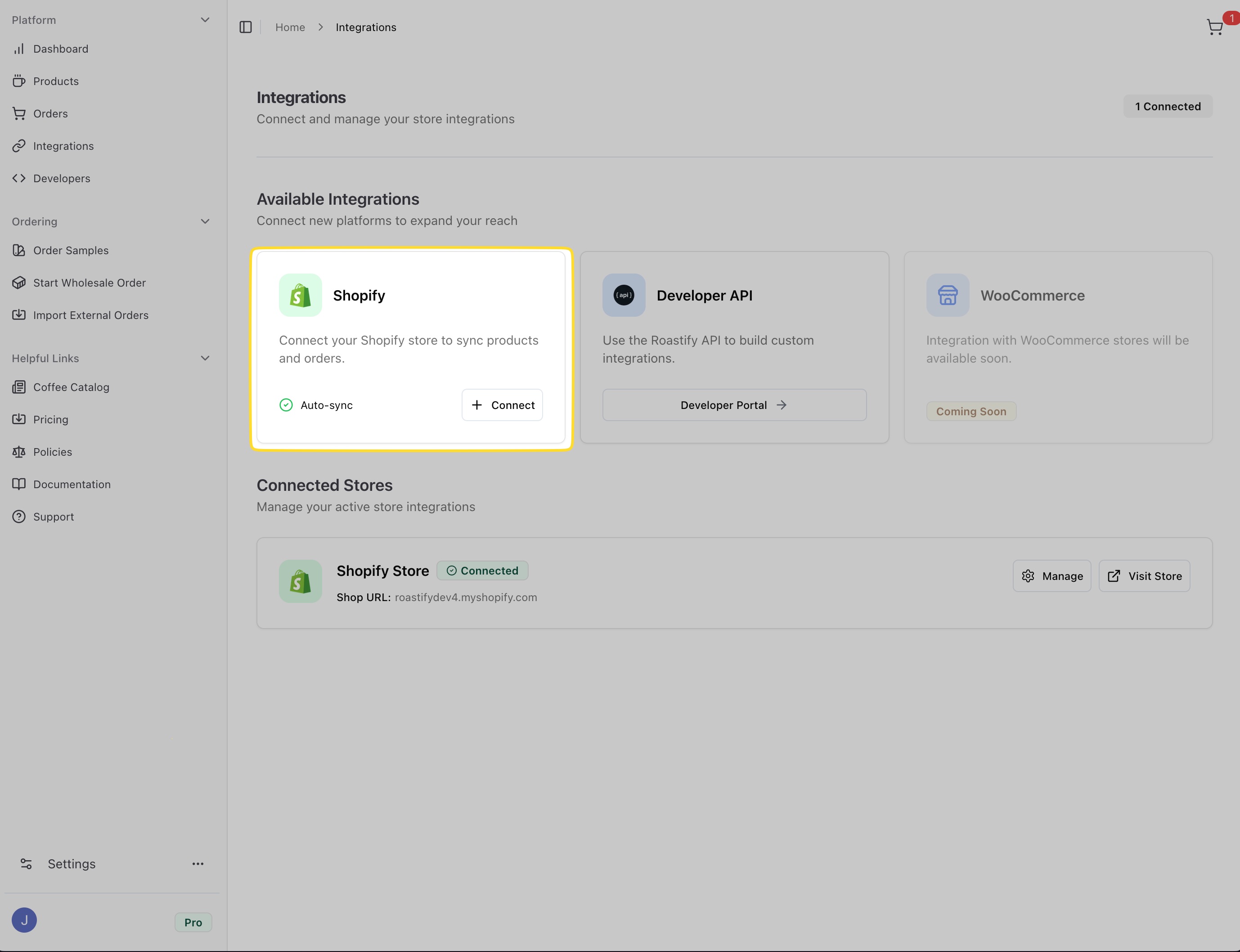Click the Shopify logo in Available Integrations

300,295
